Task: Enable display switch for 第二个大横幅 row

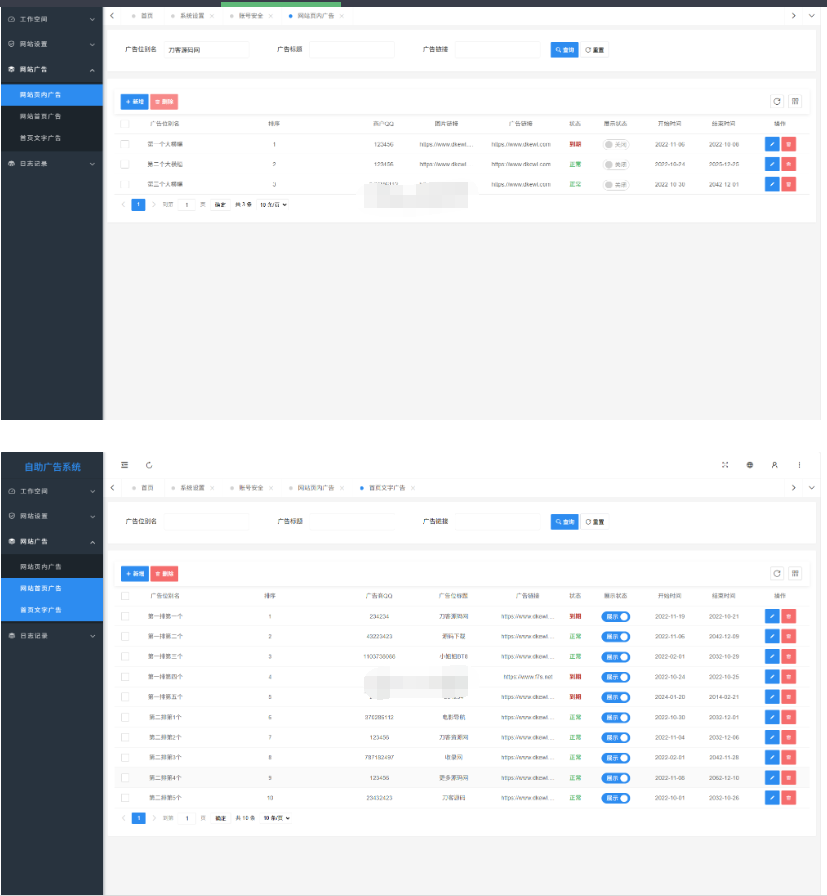Action: (615, 164)
